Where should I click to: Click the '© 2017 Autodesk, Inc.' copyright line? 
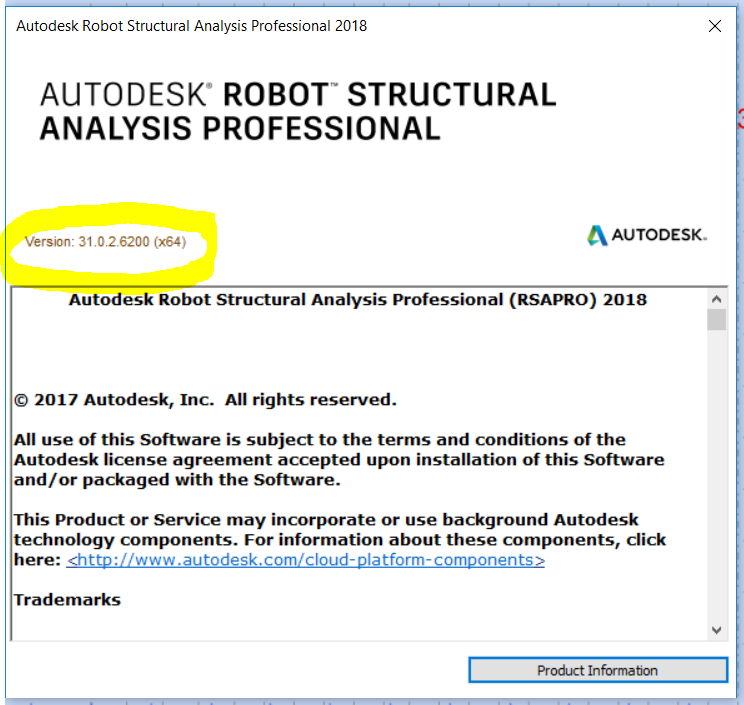coord(205,400)
